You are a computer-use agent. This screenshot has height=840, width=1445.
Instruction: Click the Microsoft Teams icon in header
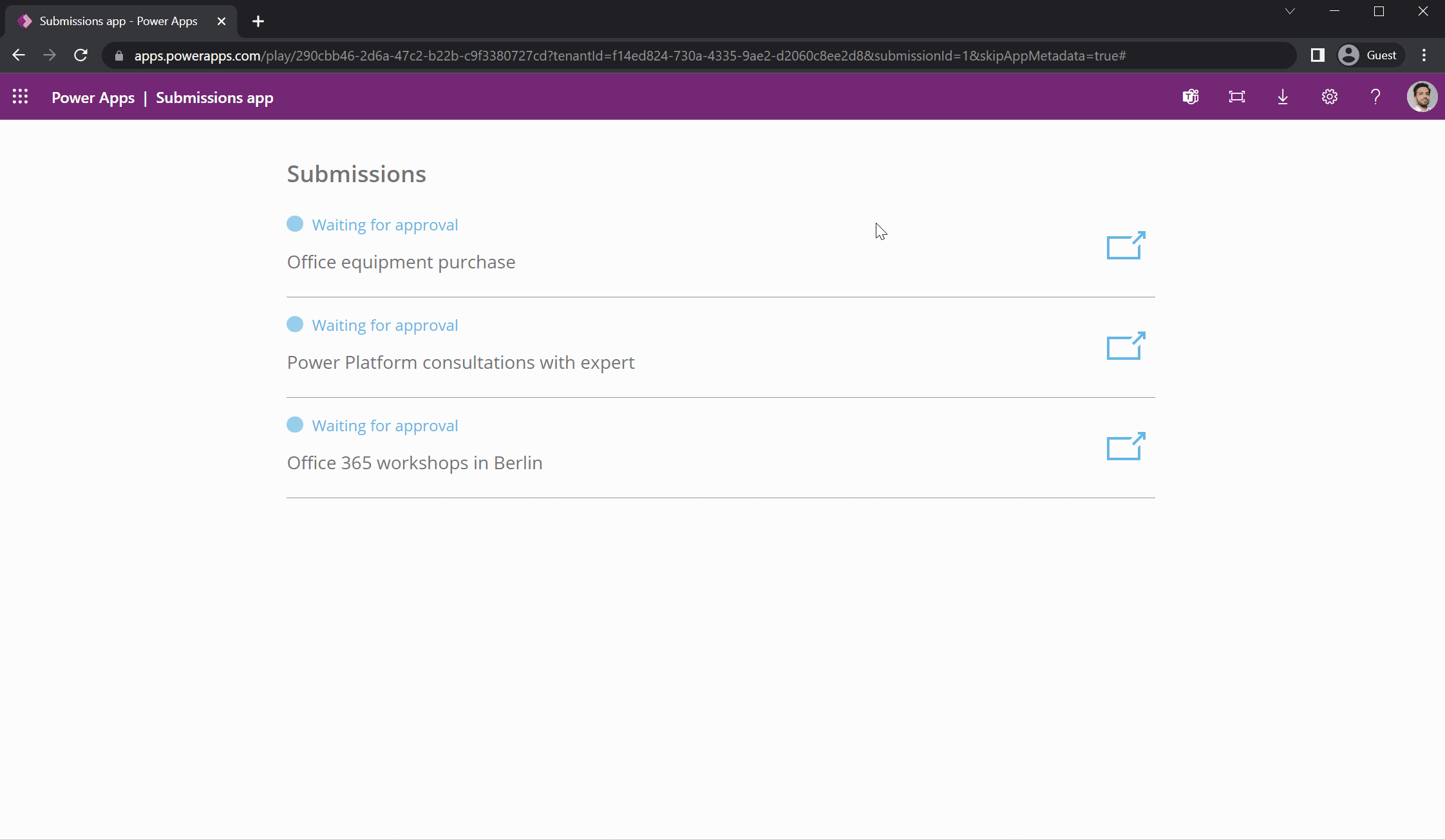[x=1191, y=97]
